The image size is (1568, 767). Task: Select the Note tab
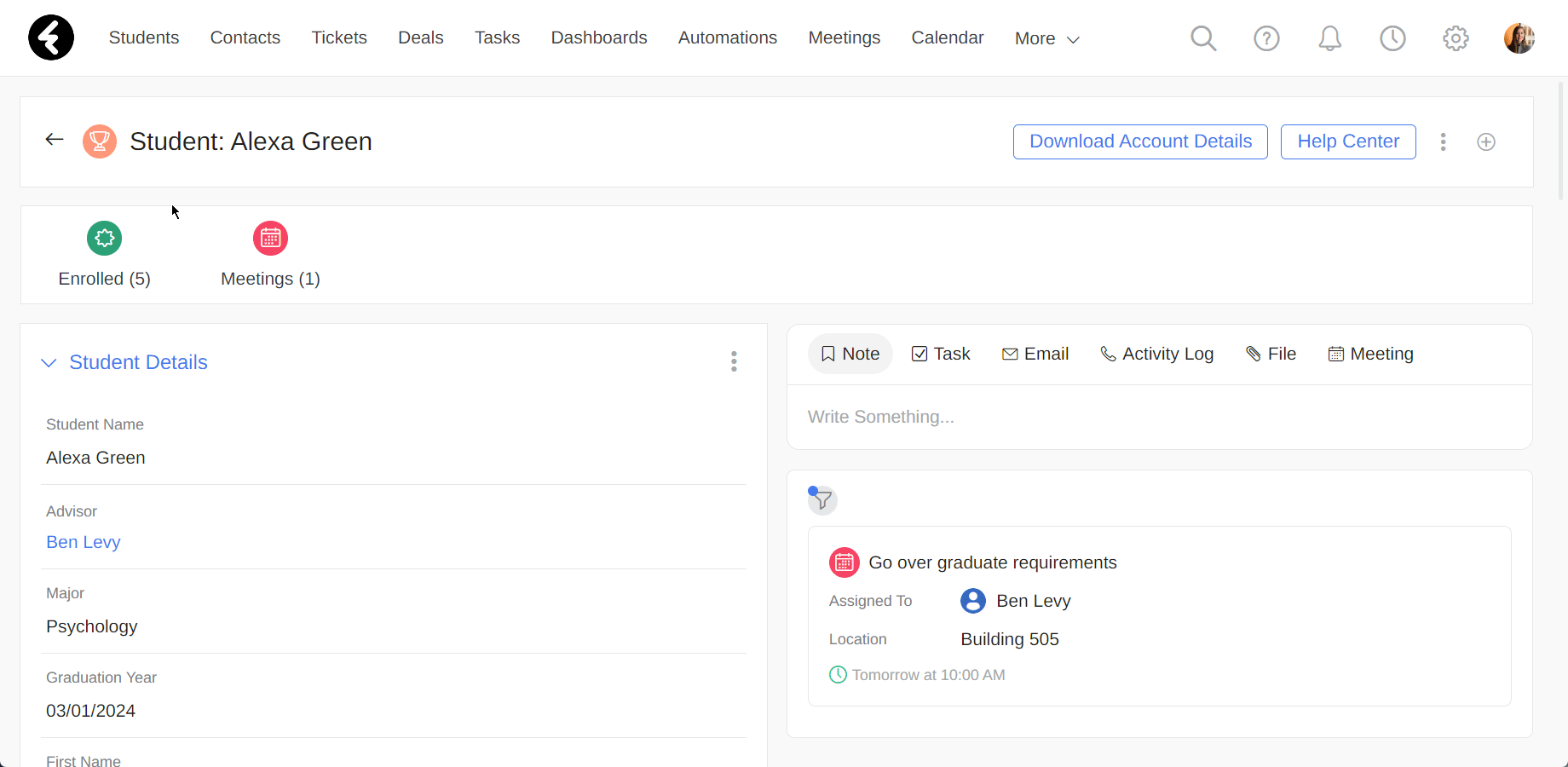point(850,354)
